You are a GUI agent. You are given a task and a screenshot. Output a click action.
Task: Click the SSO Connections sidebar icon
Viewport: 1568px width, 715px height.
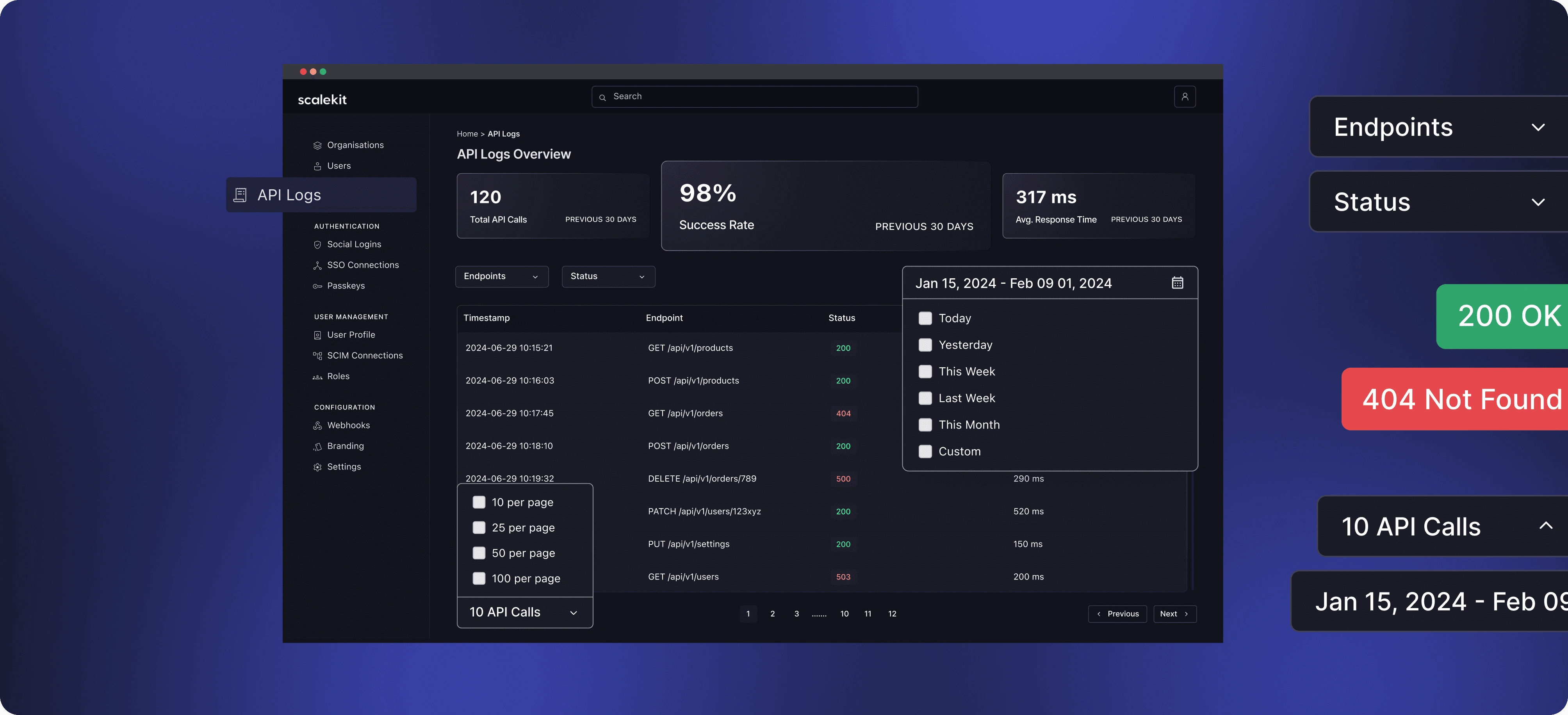[317, 265]
